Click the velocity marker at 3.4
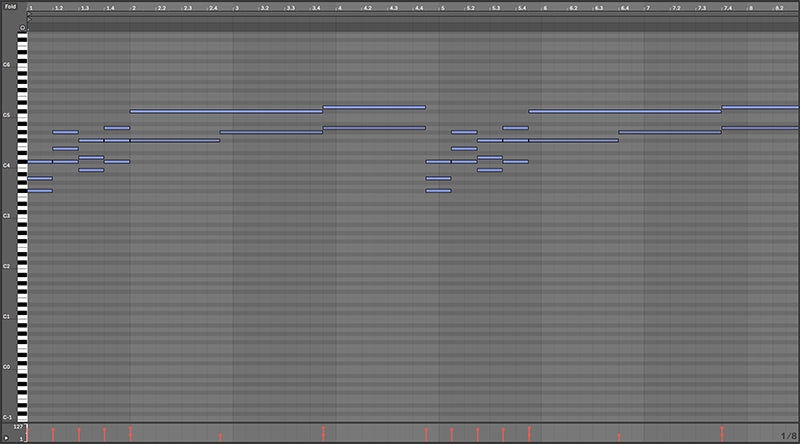800x444 pixels. click(x=323, y=434)
